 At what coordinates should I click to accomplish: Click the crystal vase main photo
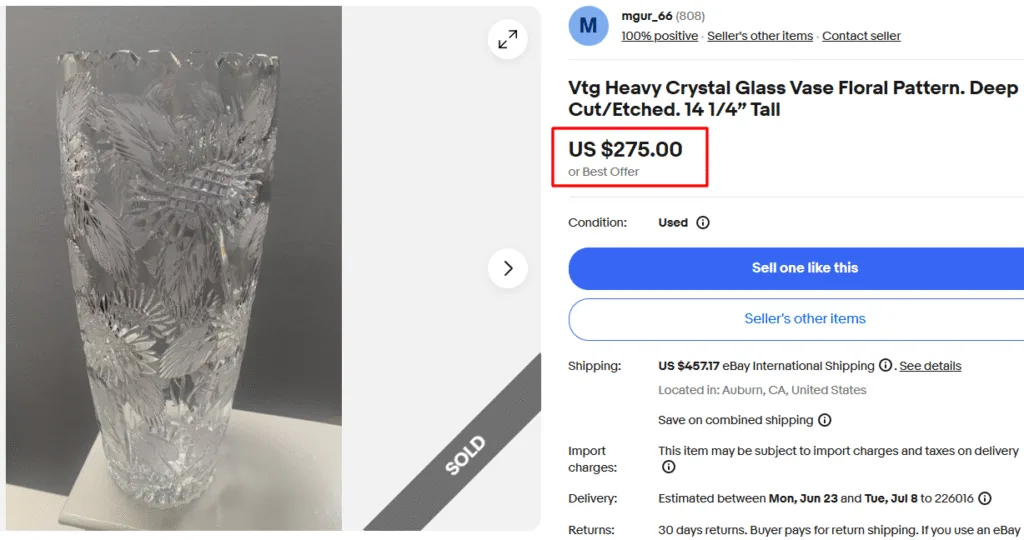pyautogui.click(x=174, y=268)
